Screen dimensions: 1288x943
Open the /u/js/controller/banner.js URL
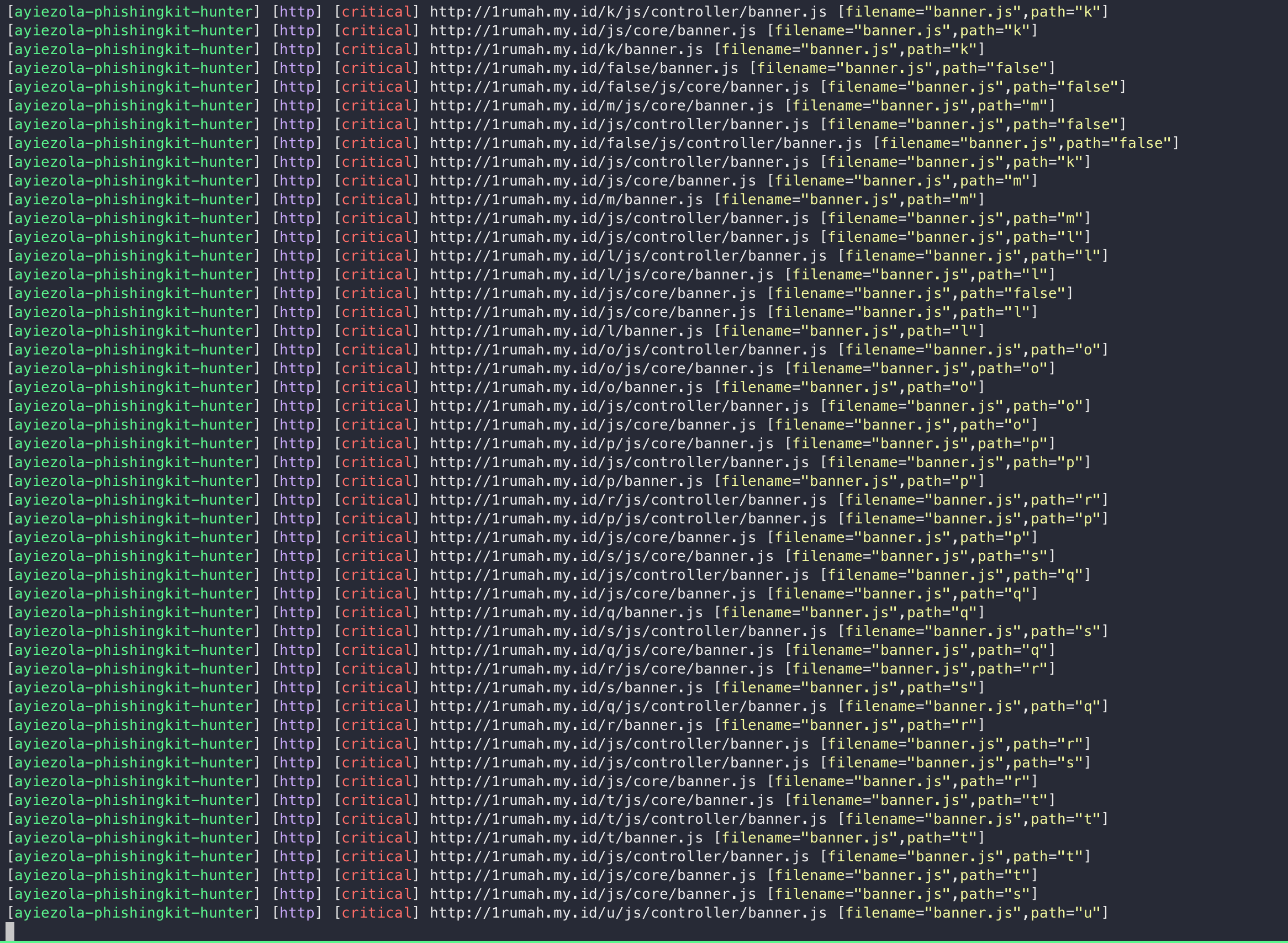pos(628,913)
